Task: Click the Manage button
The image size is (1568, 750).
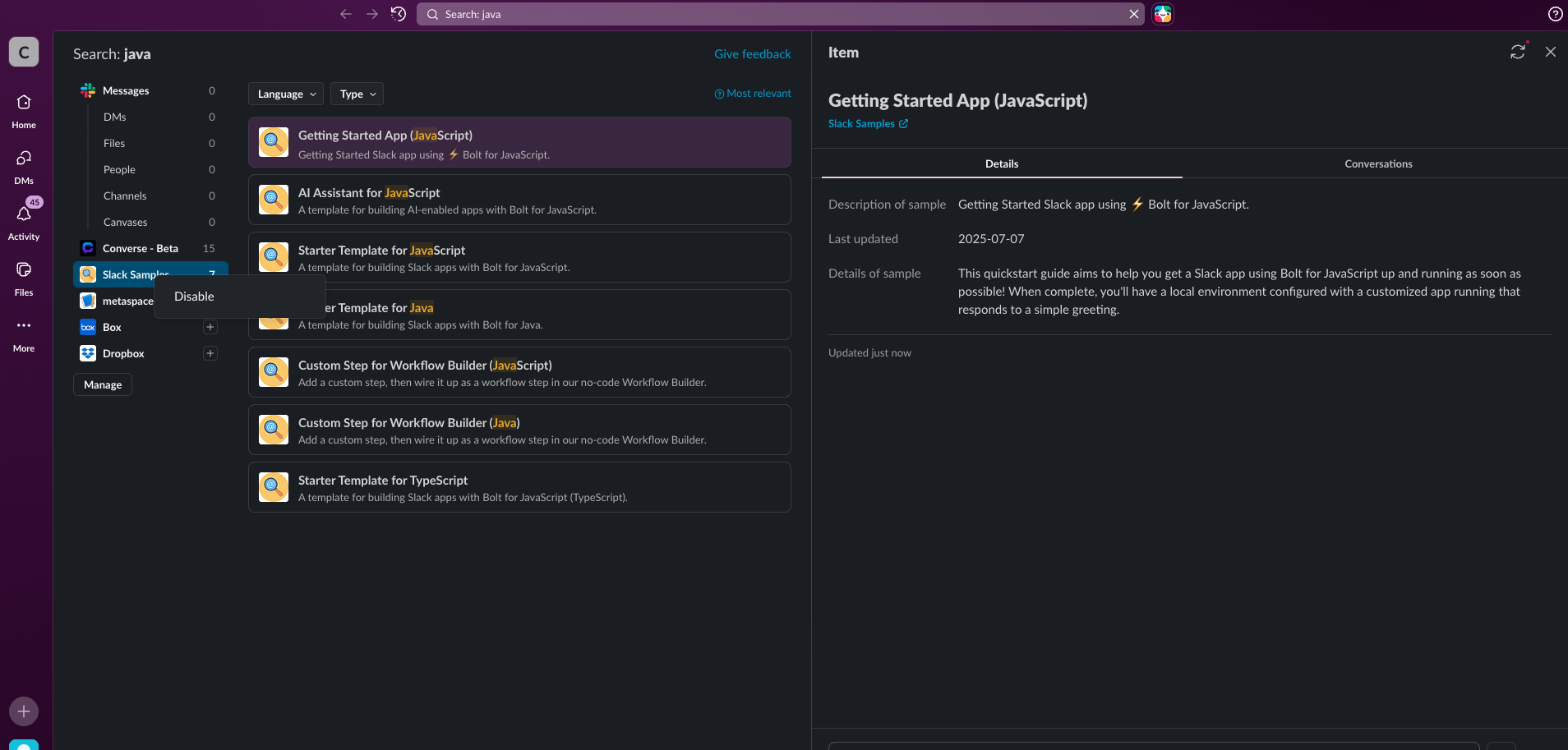Action: 103,384
